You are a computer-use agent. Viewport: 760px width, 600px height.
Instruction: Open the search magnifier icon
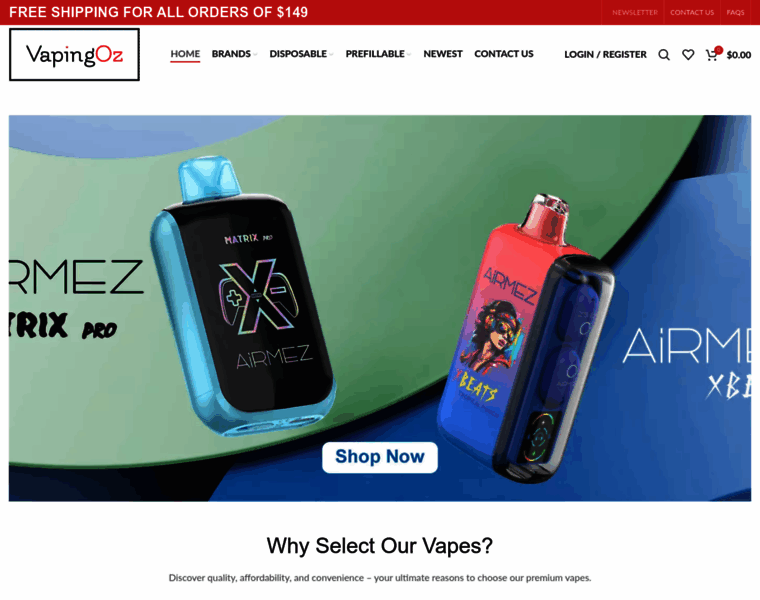point(664,55)
